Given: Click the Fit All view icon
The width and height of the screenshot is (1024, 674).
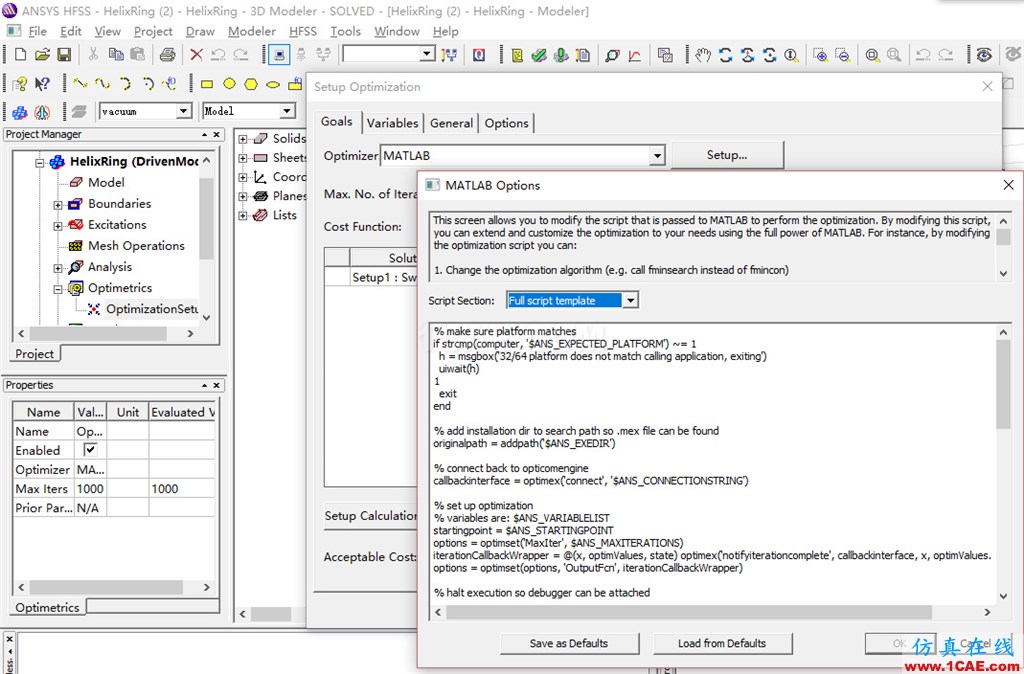Looking at the screenshot, I should point(872,56).
